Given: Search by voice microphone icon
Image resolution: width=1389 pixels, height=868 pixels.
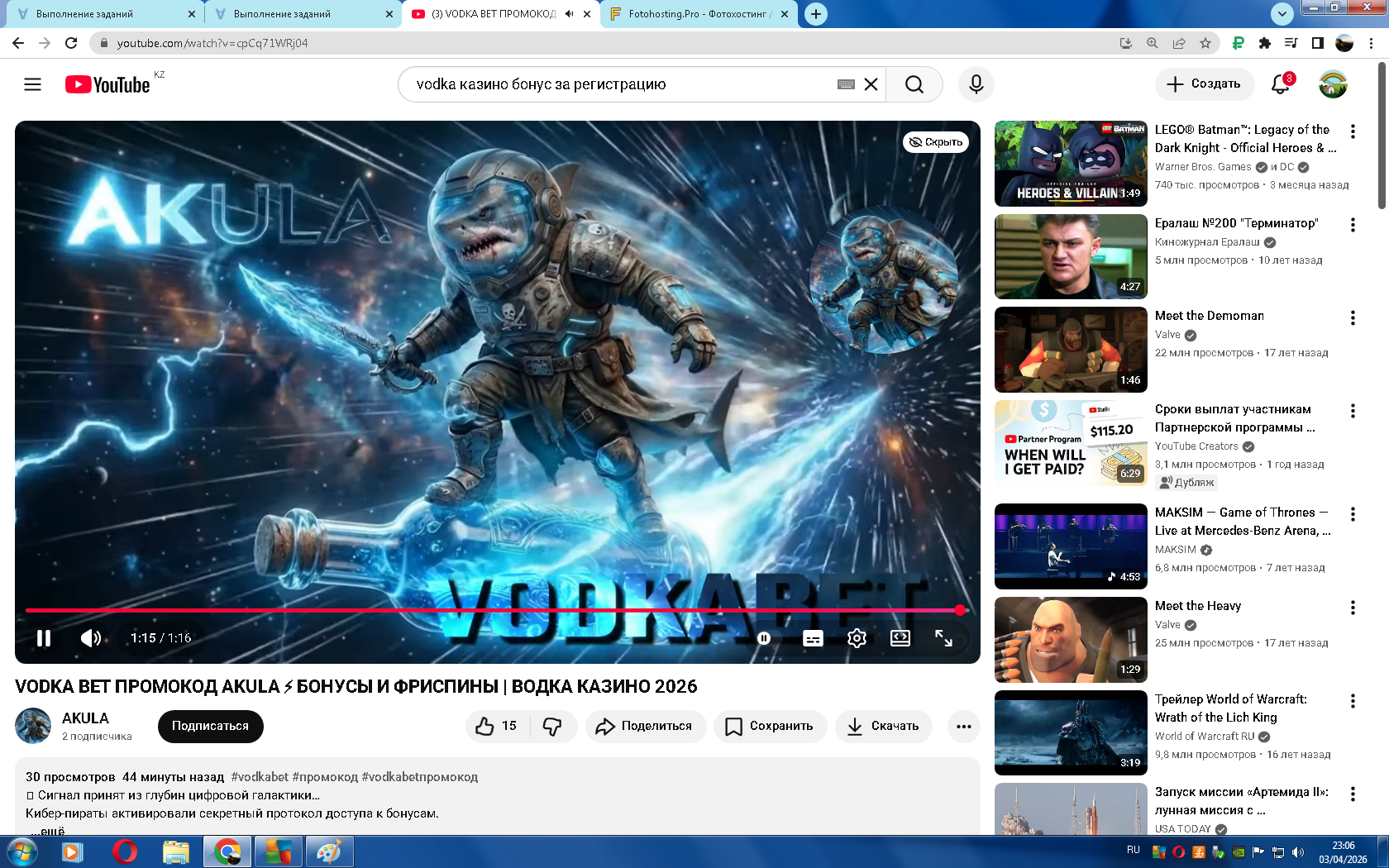Looking at the screenshot, I should (x=976, y=84).
